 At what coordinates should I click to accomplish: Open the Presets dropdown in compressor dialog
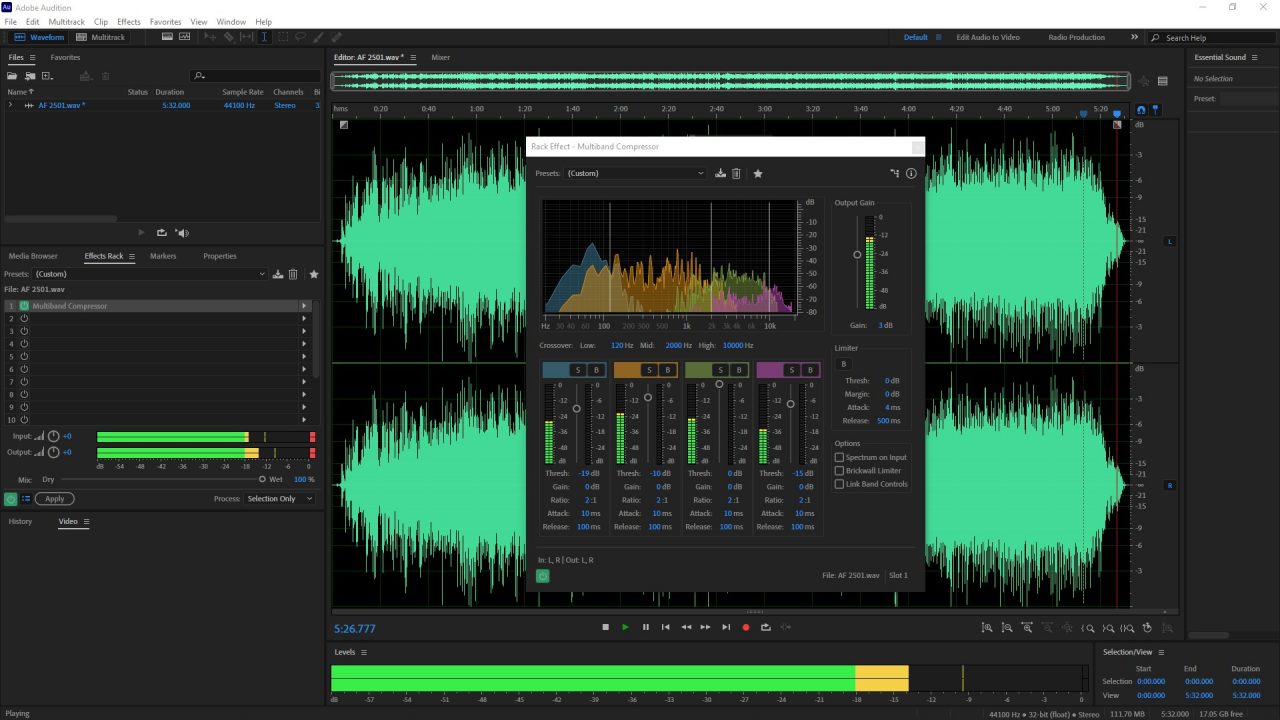(x=635, y=173)
